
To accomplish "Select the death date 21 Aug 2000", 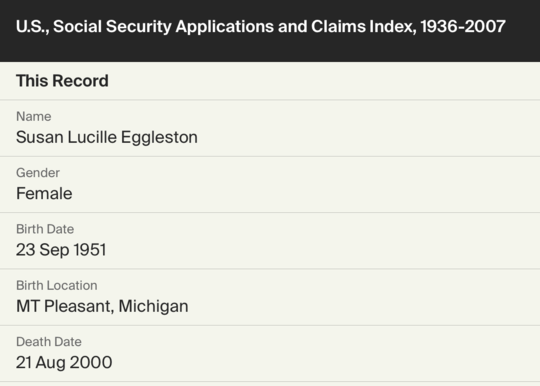I will tap(64, 362).
